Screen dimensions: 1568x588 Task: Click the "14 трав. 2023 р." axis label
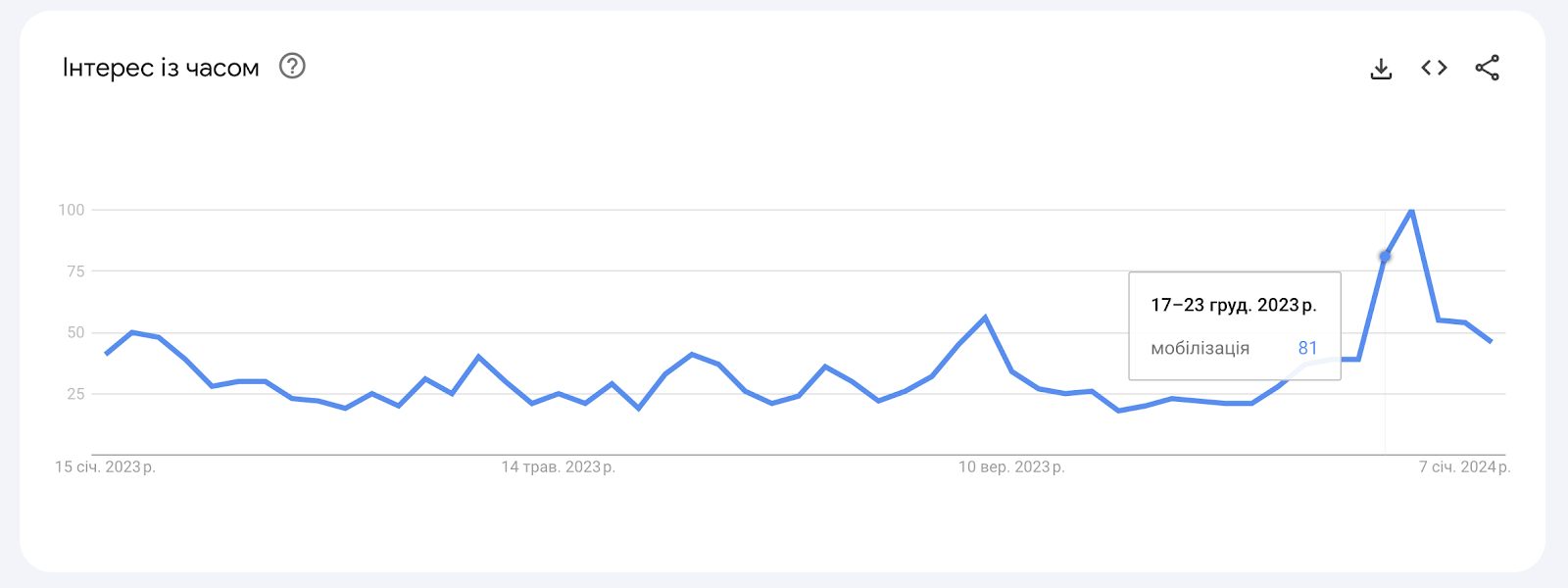click(x=558, y=466)
